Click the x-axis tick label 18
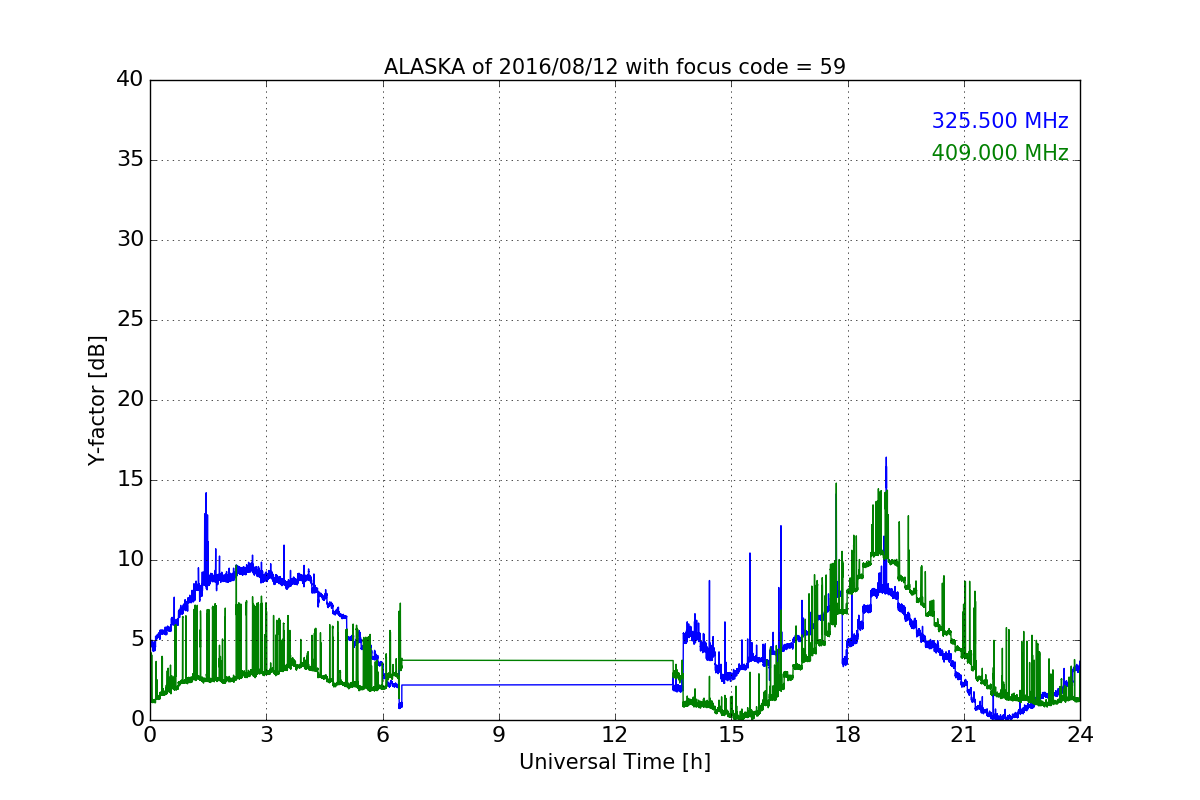The image size is (1200, 800). point(848,734)
